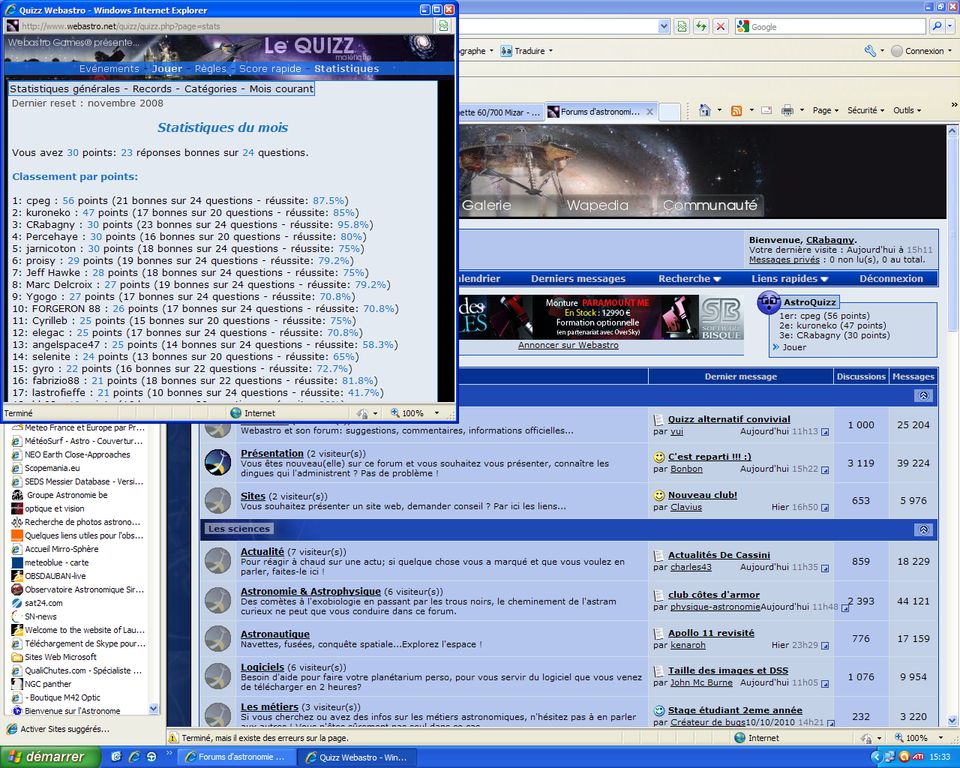960x768 pixels.
Task: Click compatibility icon in Quizz popup address bar
Action: click(x=443, y=26)
